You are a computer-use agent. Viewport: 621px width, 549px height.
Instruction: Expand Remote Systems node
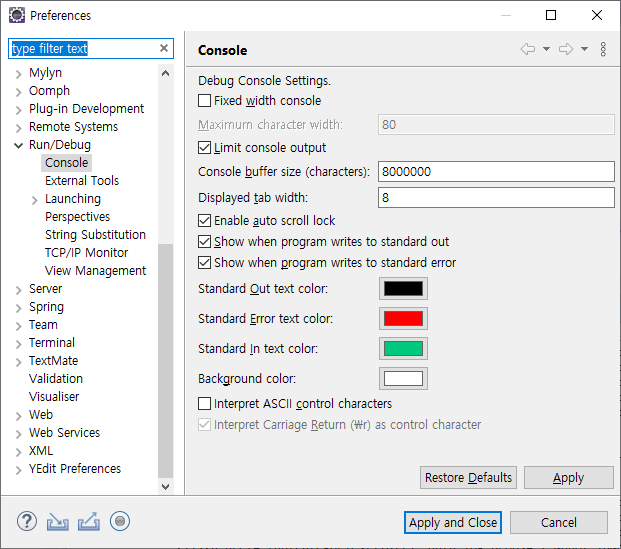point(18,128)
